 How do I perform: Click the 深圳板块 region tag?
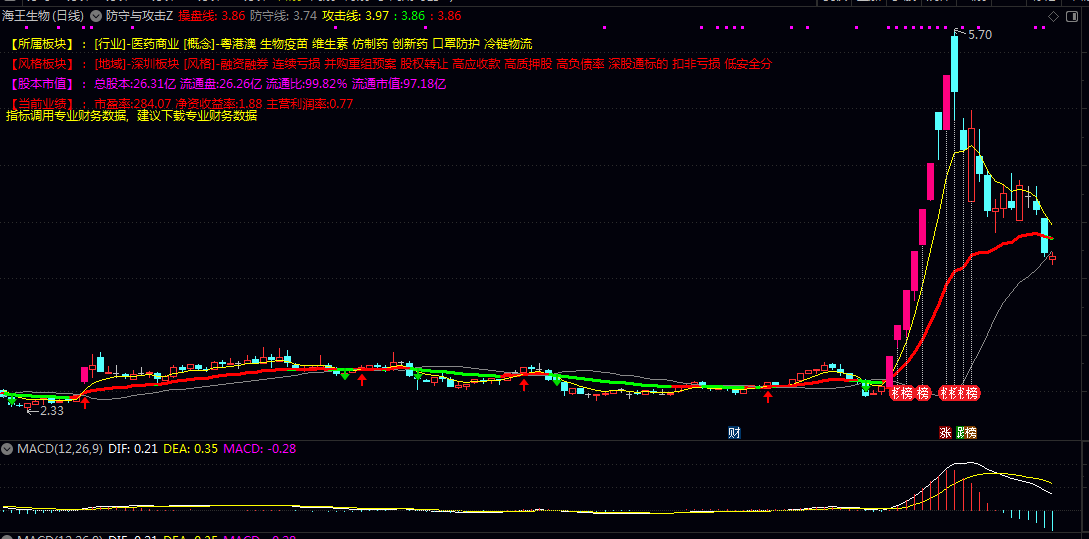click(x=156, y=64)
